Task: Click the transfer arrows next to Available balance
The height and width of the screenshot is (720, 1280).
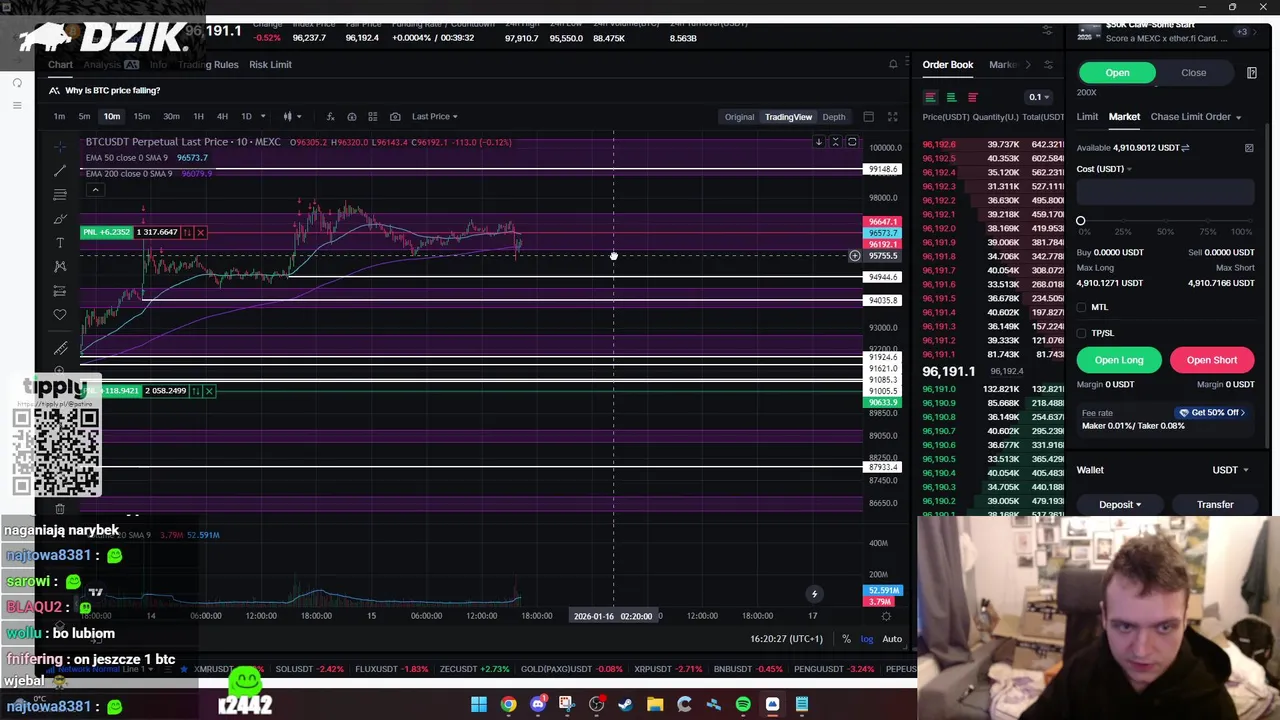Action: point(1185,148)
